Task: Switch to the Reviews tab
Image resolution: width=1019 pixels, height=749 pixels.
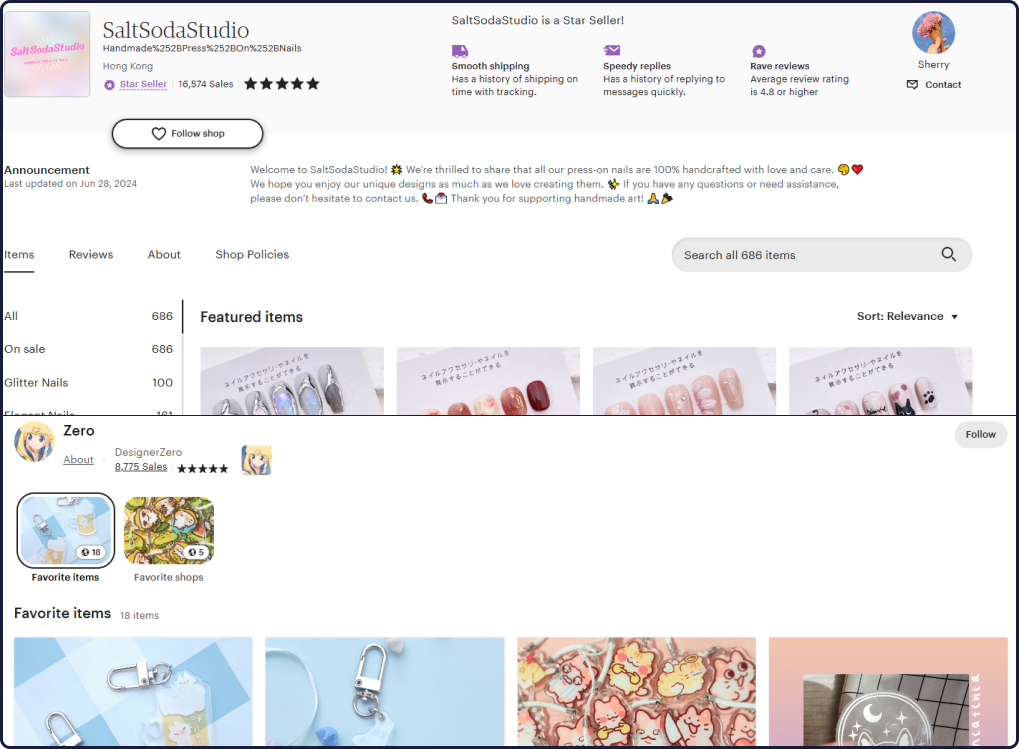Action: coord(91,255)
